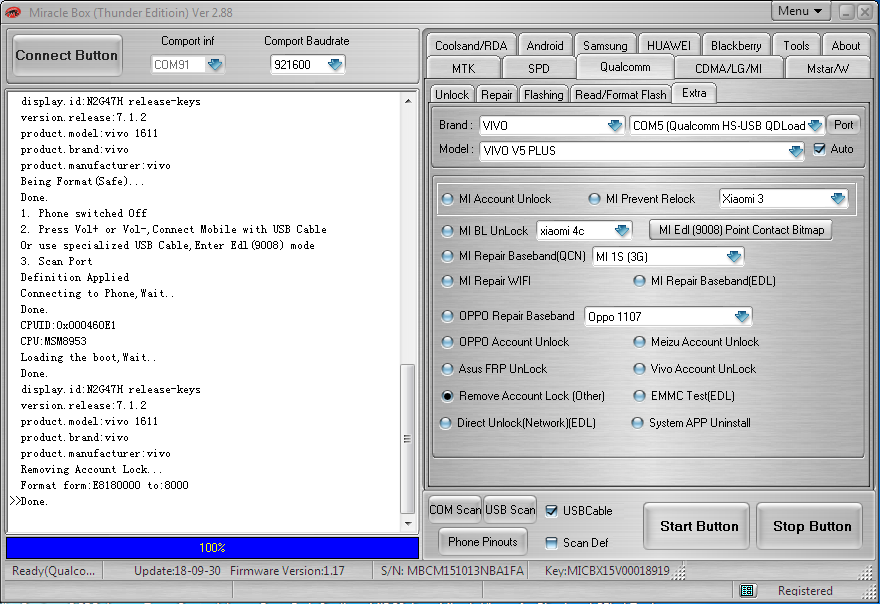The image size is (880, 604).
Task: Select MI BL UnLock radio option
Action: click(447, 231)
